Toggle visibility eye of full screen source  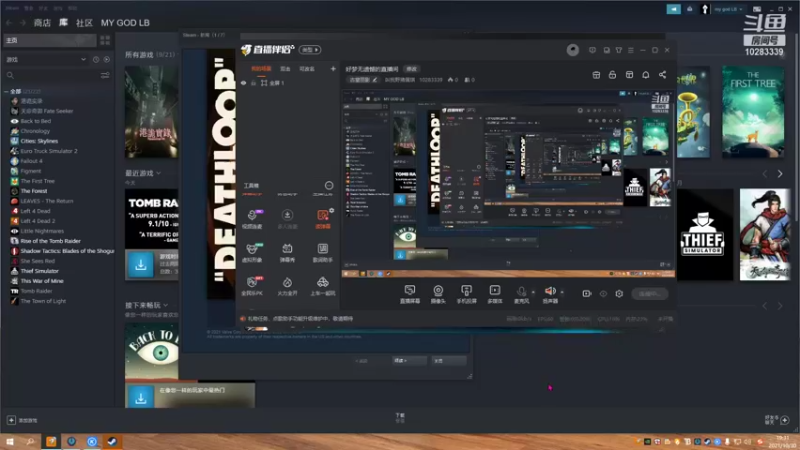[243, 83]
